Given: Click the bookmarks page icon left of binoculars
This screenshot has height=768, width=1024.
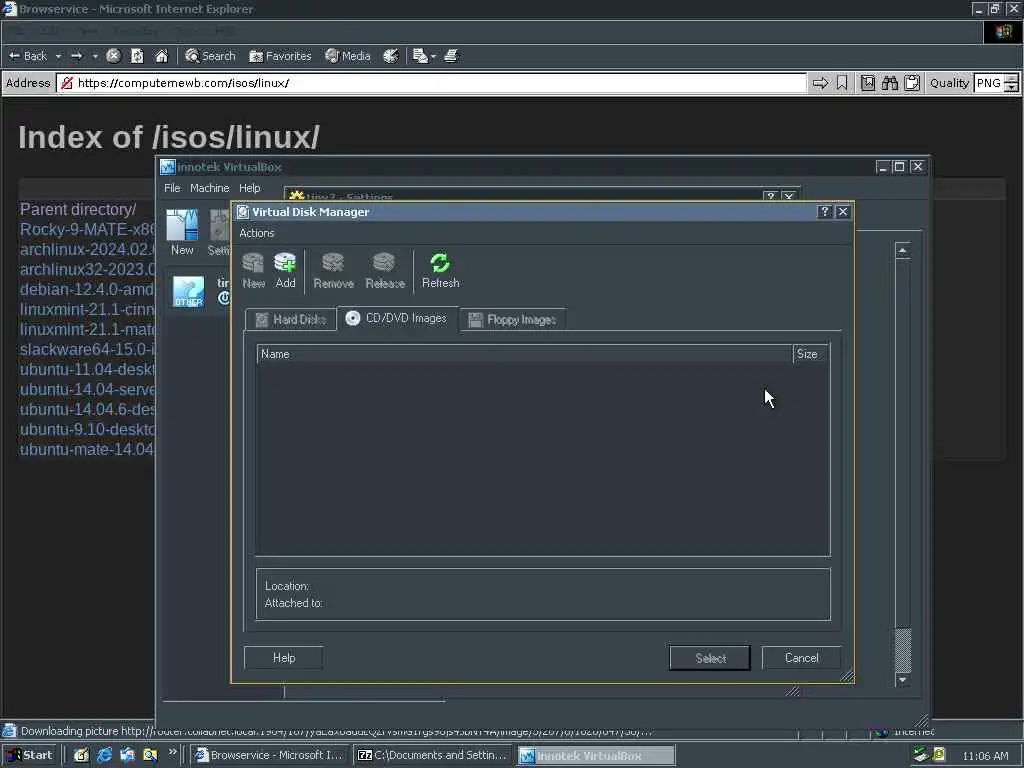Looking at the screenshot, I should pyautogui.click(x=867, y=83).
